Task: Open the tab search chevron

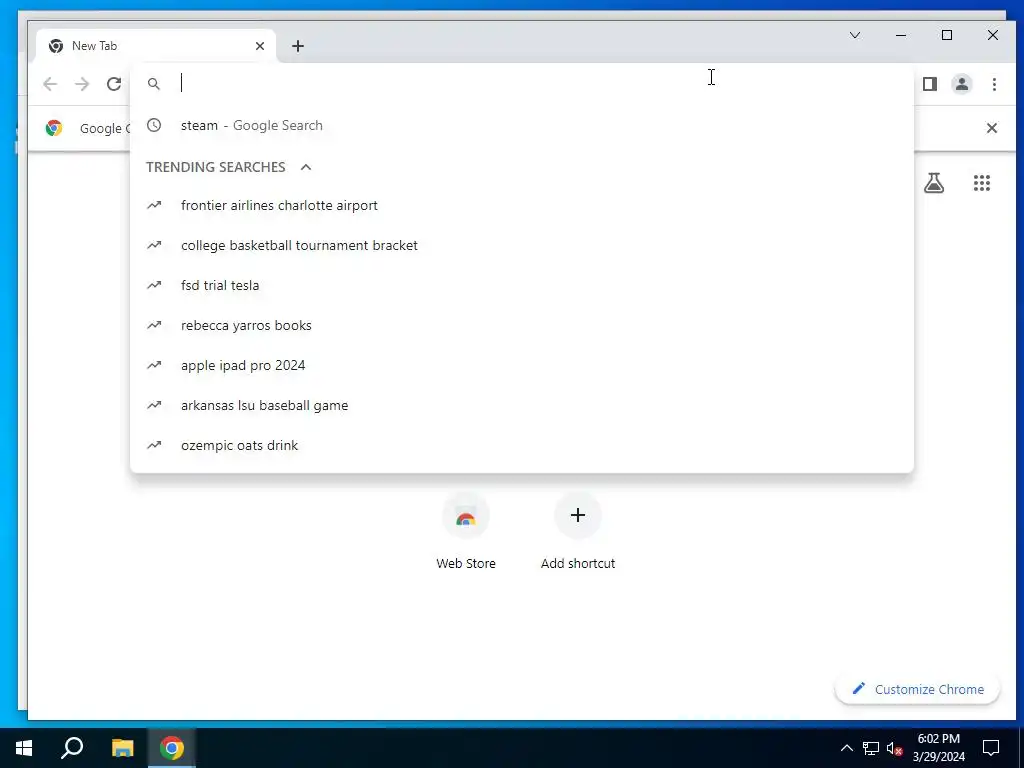Action: pyautogui.click(x=855, y=35)
